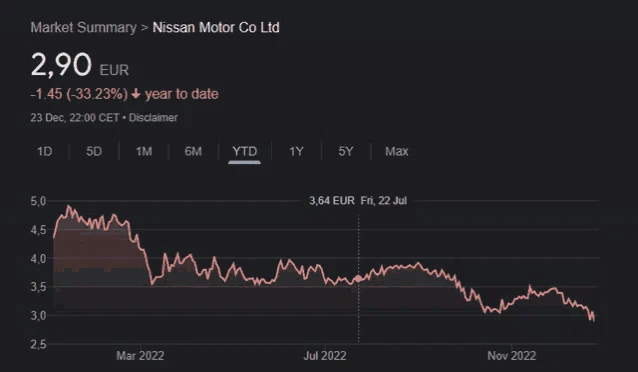638x372 pixels.
Task: Open the 1M chart range
Action: (144, 151)
